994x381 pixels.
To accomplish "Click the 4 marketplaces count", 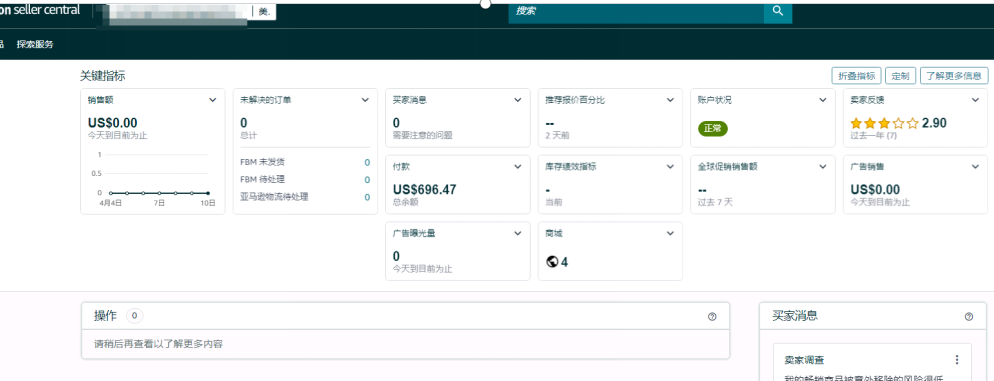I will (564, 261).
